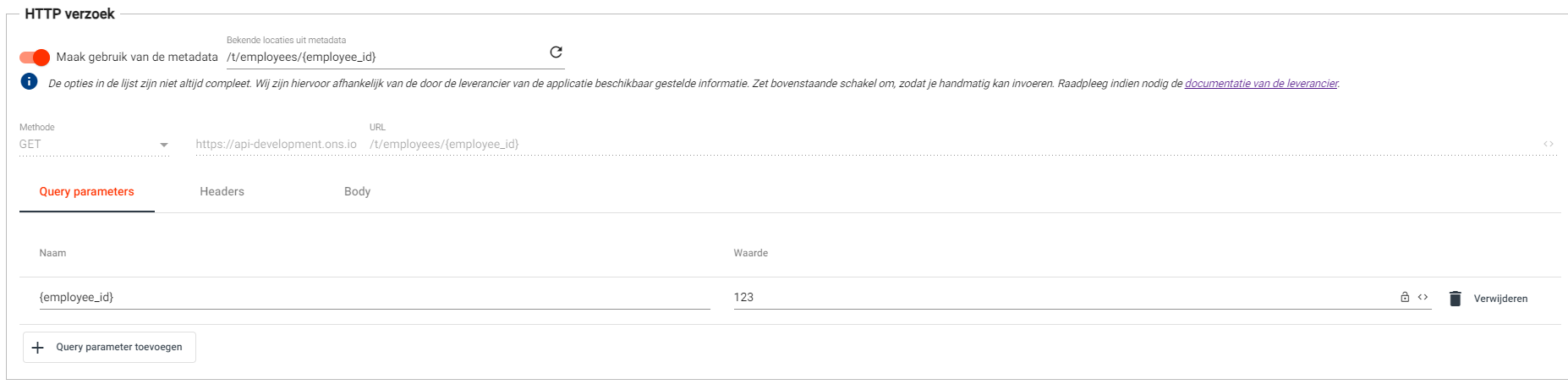The width and height of the screenshot is (1568, 390).
Task: Click the Naam field containing {employee_id}
Action: tap(372, 297)
